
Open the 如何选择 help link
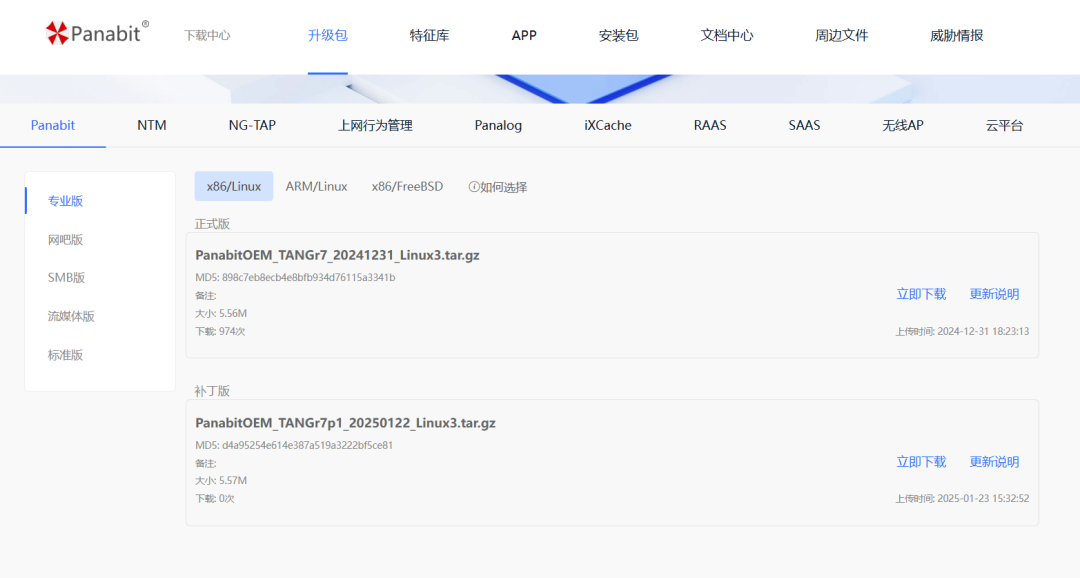pyautogui.click(x=503, y=187)
